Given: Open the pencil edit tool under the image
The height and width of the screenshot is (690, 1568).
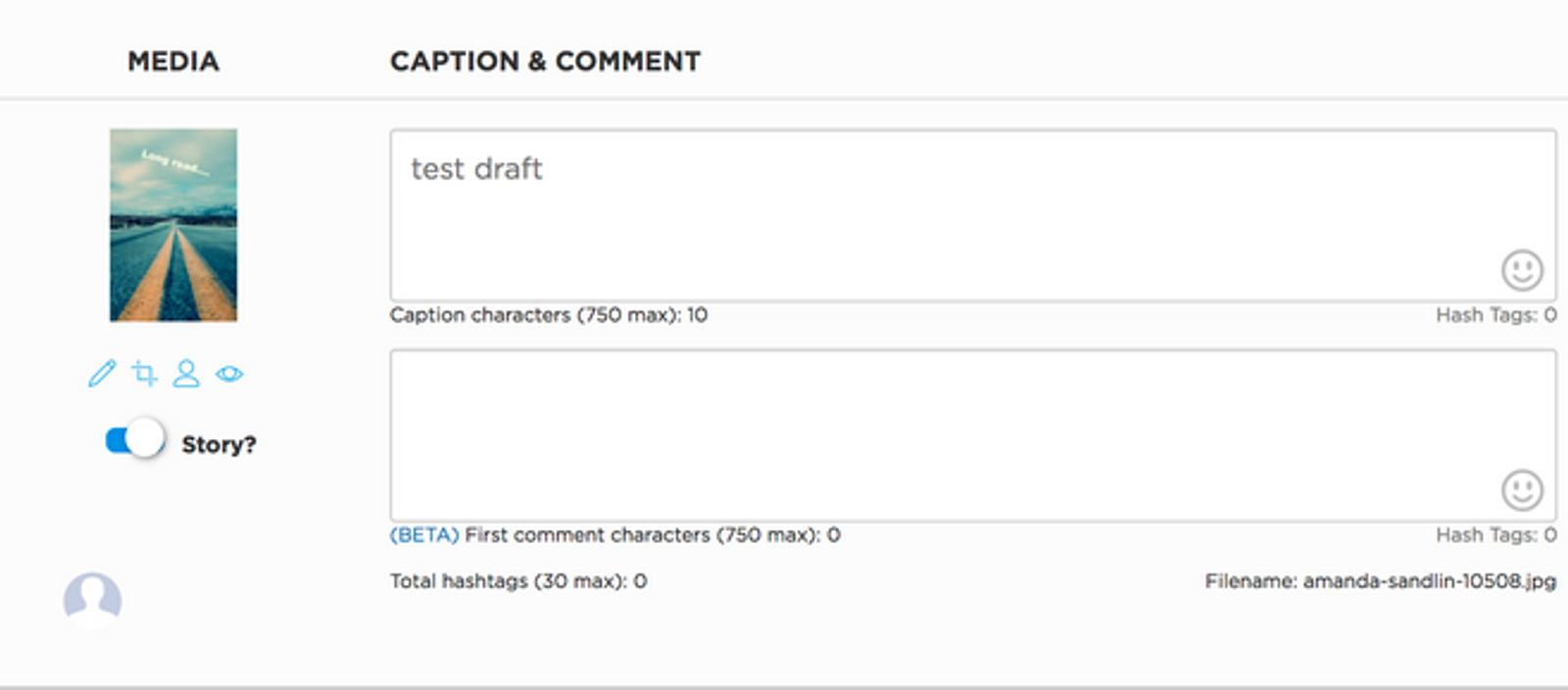Looking at the screenshot, I should (x=102, y=373).
